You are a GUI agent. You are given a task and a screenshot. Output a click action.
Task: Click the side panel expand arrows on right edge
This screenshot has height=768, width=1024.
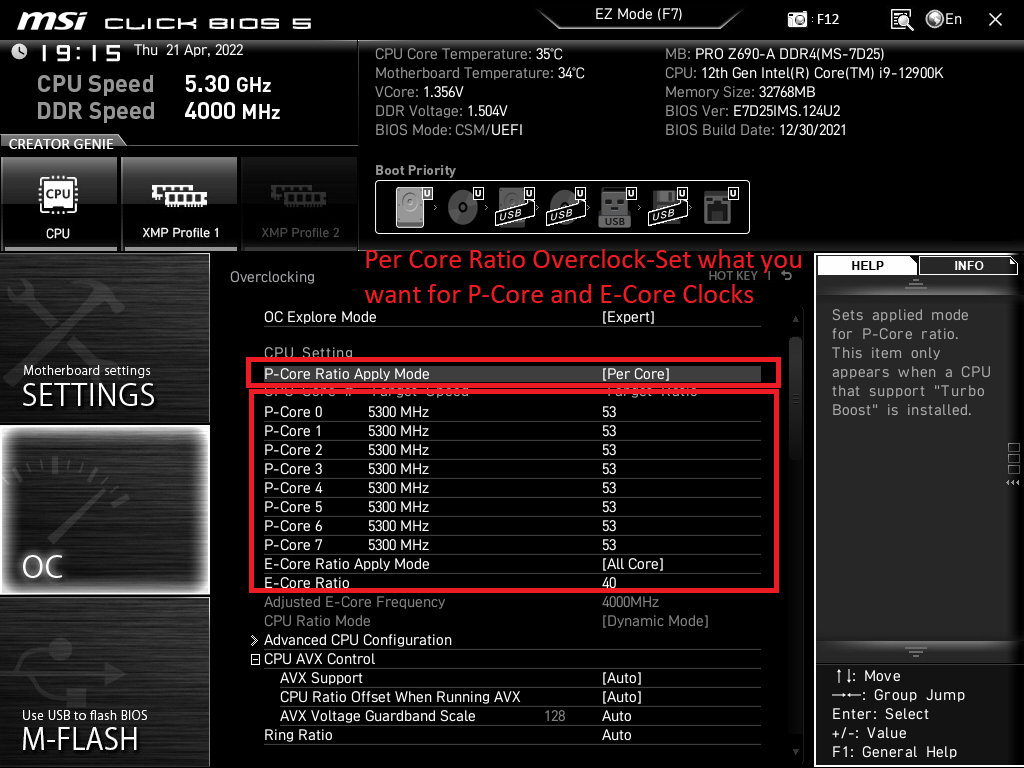[x=1013, y=483]
